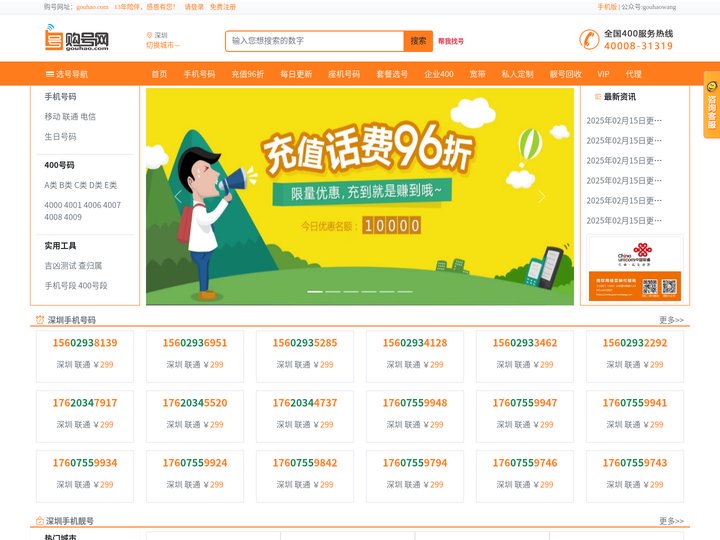Open the 私人定制 nav item
Screen dimensions: 720x540
518,74
